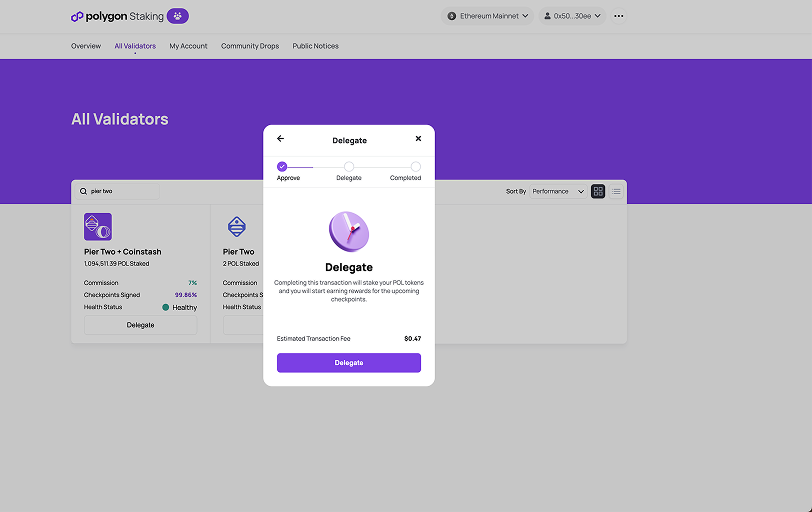
Task: Click the Estimated Transaction Fee label
Action: point(313,339)
